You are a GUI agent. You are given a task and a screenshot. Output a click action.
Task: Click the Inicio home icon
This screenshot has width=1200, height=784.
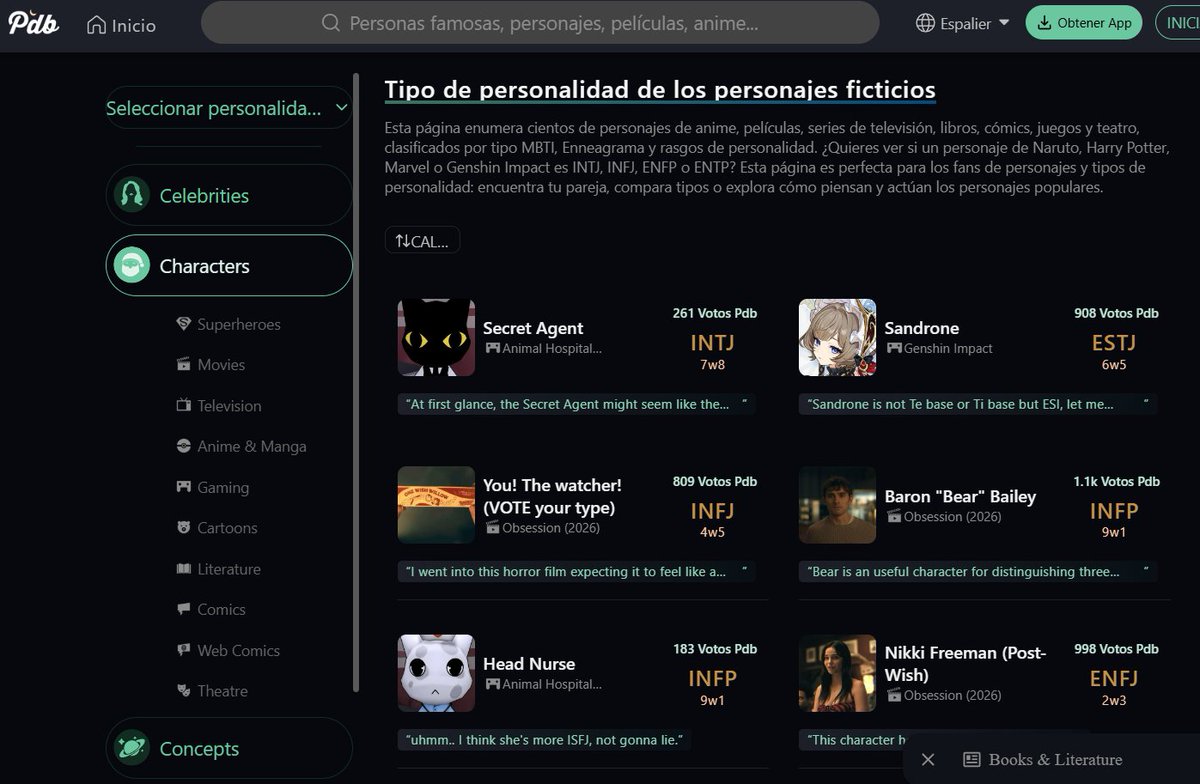(x=96, y=25)
